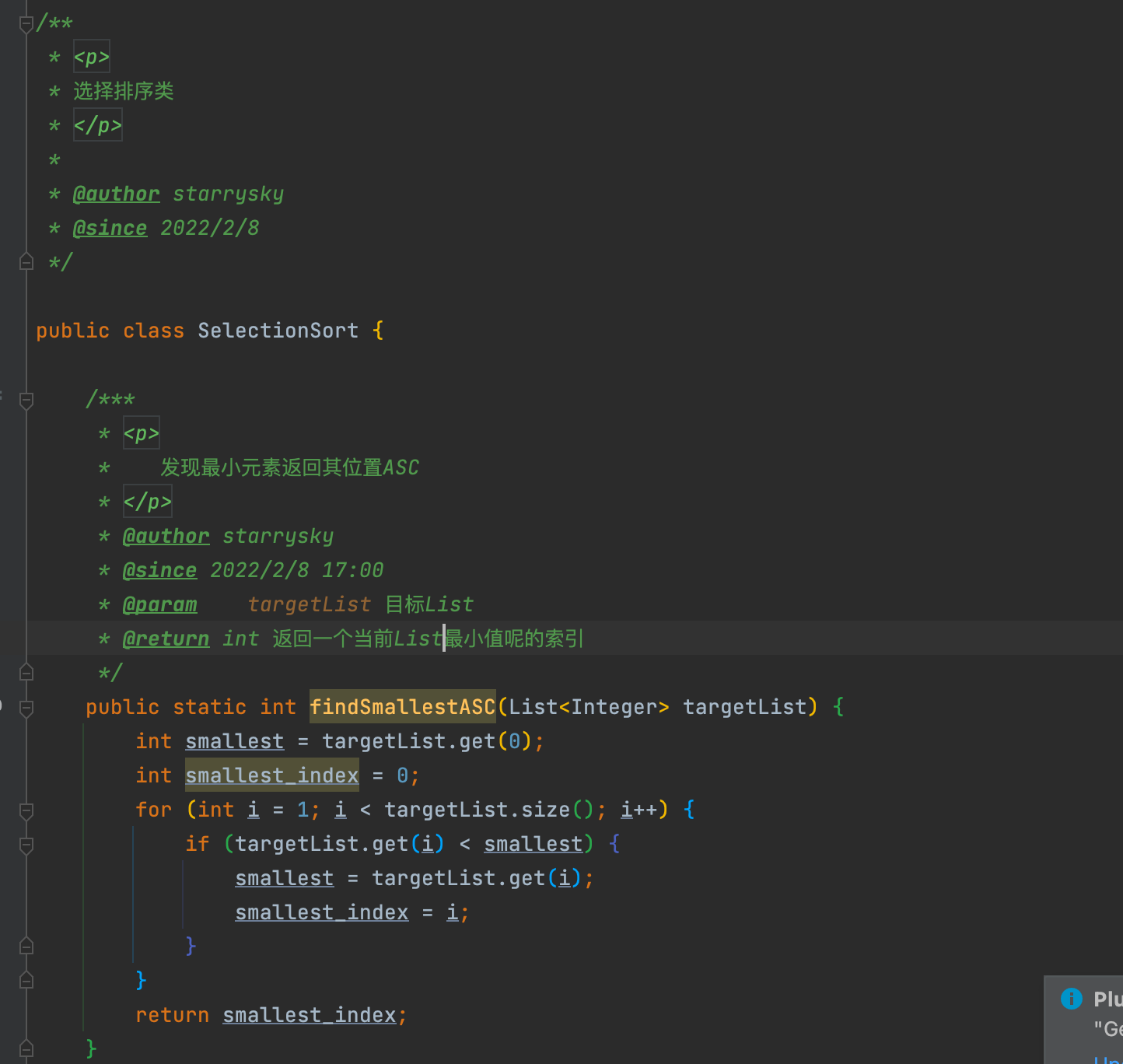
Task: Click the class-level @author tag
Action: (x=116, y=194)
